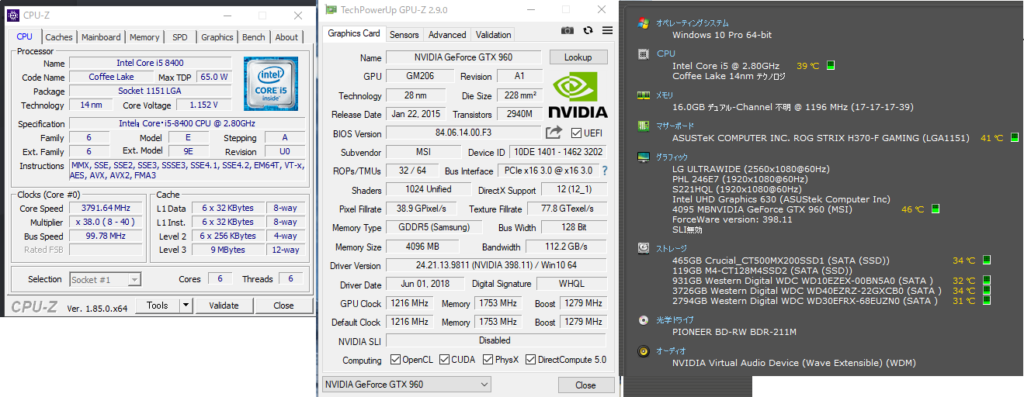Click the Specification field in CPU-Z
Screen dimensions: 1024x397
187,124
